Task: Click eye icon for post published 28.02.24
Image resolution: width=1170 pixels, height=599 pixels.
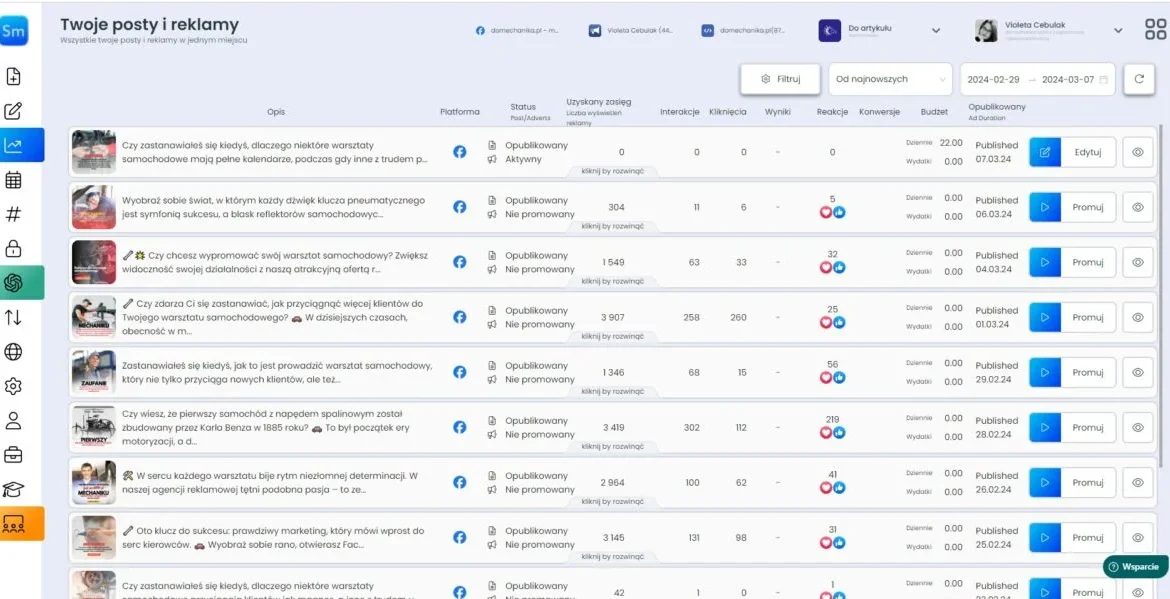Action: click(1137, 427)
